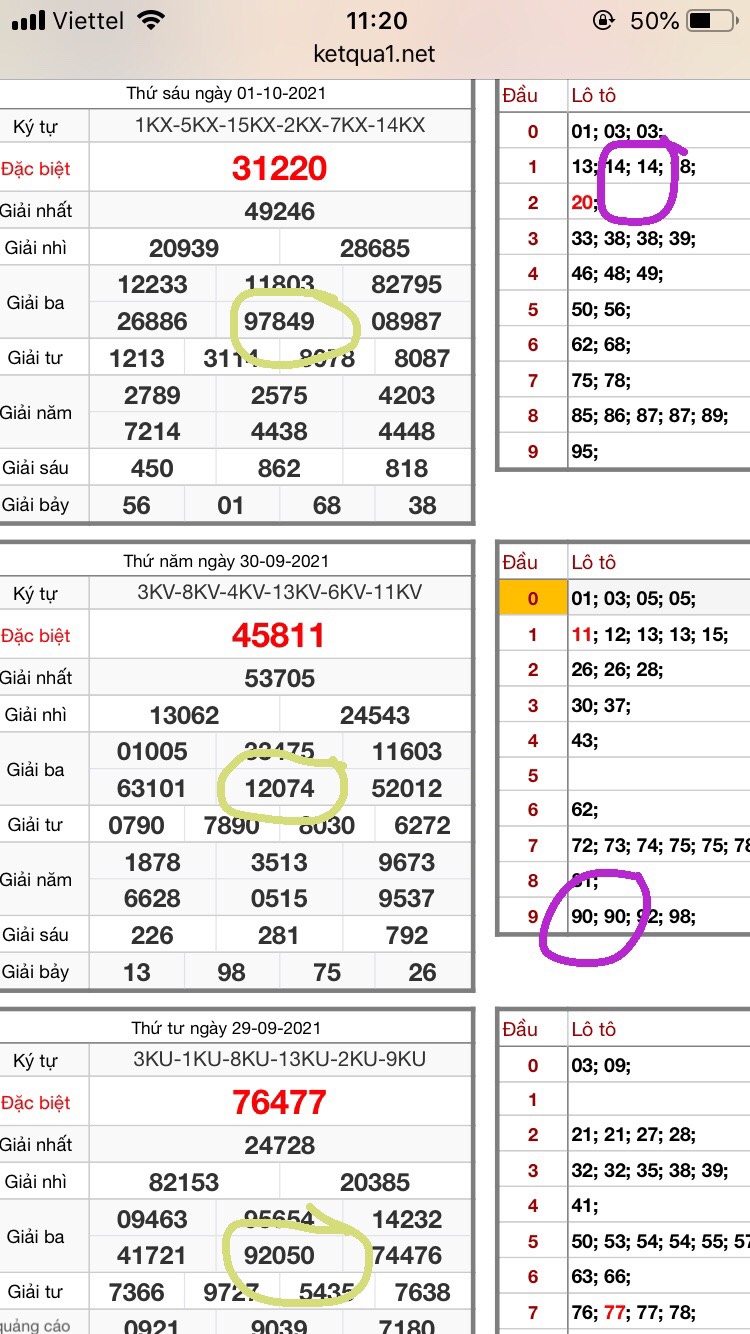750x1334 pixels.
Task: Select Lô tô row 32; 32; 35; 38; 39;
Action: pos(650,1170)
